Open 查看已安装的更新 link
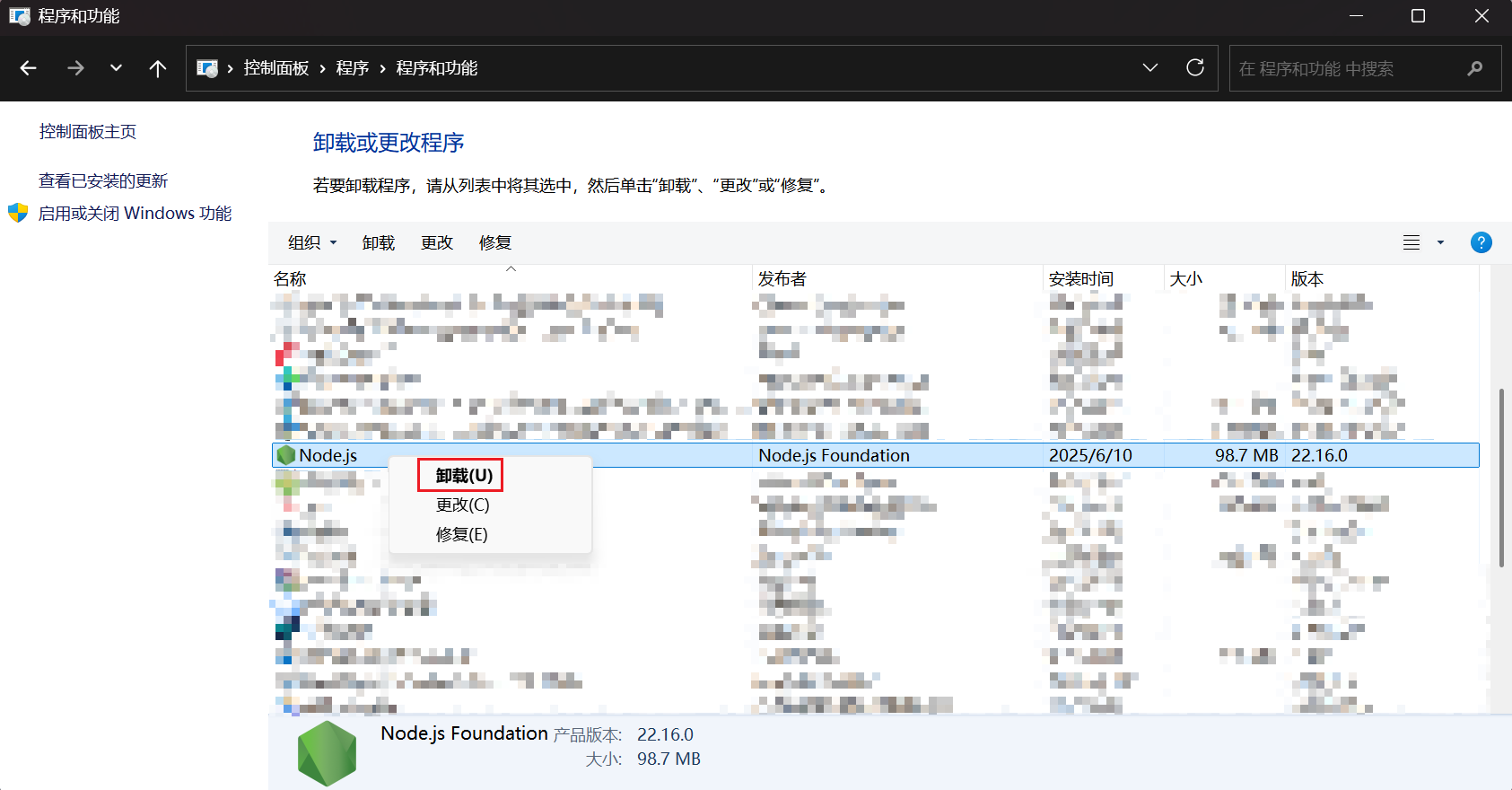 point(103,181)
